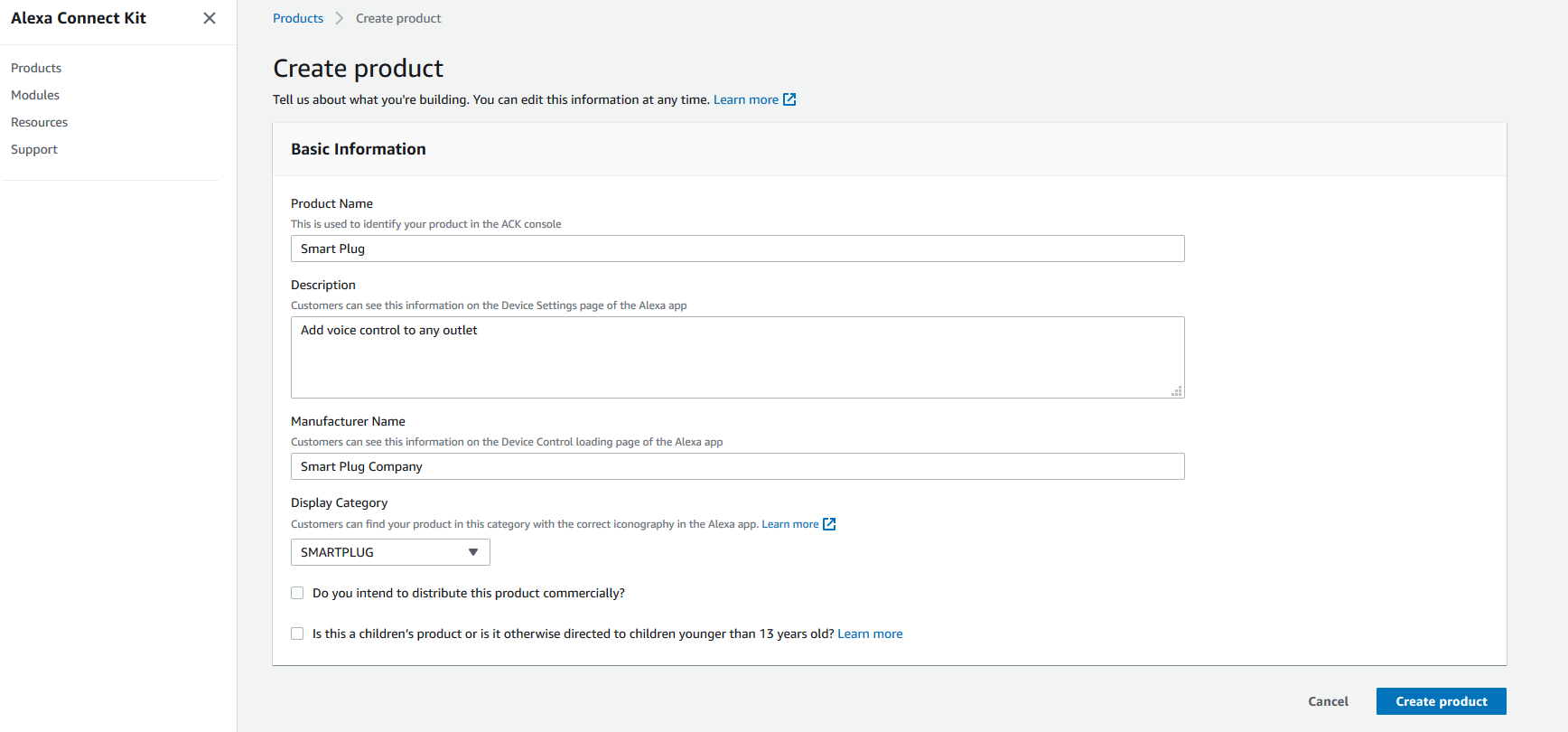
Task: Click into the Description text area
Action: [737, 357]
